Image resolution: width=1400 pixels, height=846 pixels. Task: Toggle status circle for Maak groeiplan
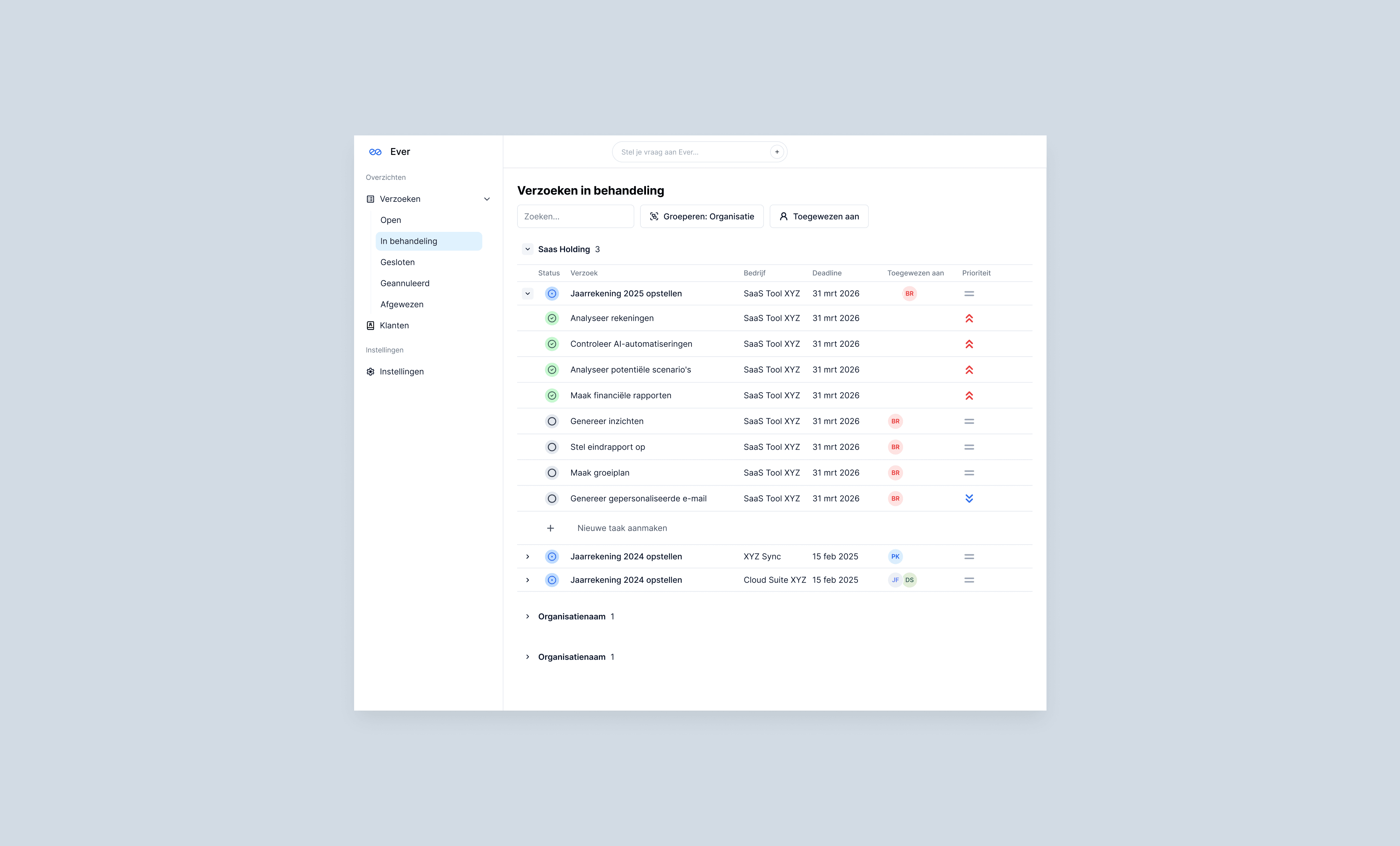click(552, 473)
